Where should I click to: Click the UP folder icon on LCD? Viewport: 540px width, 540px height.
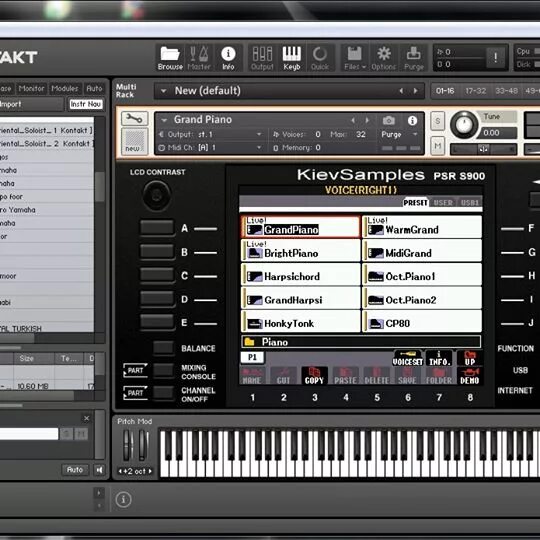tap(470, 359)
